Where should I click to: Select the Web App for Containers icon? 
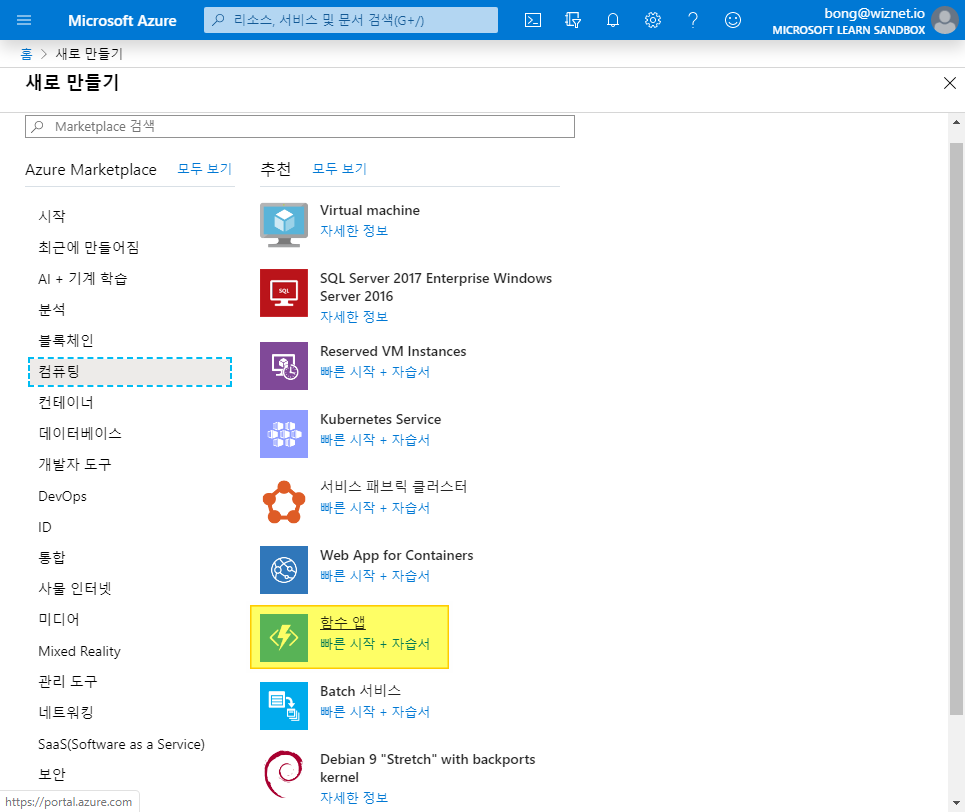click(284, 570)
